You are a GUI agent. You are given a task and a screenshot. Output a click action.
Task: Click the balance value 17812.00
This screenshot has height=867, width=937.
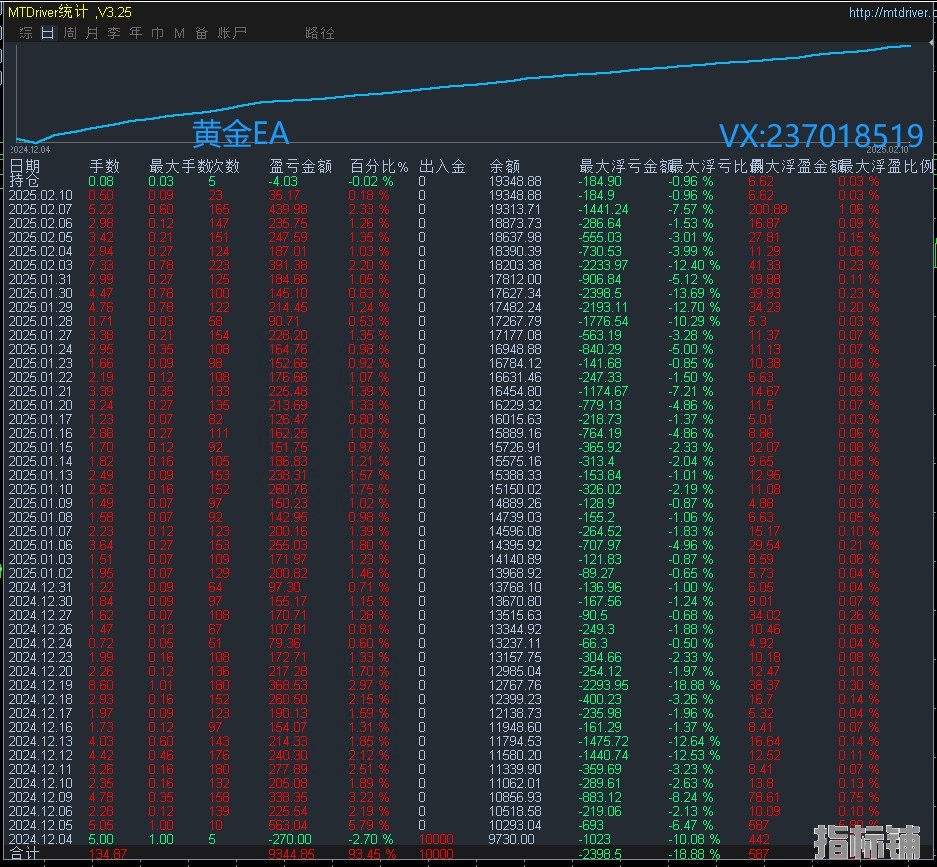pos(515,279)
